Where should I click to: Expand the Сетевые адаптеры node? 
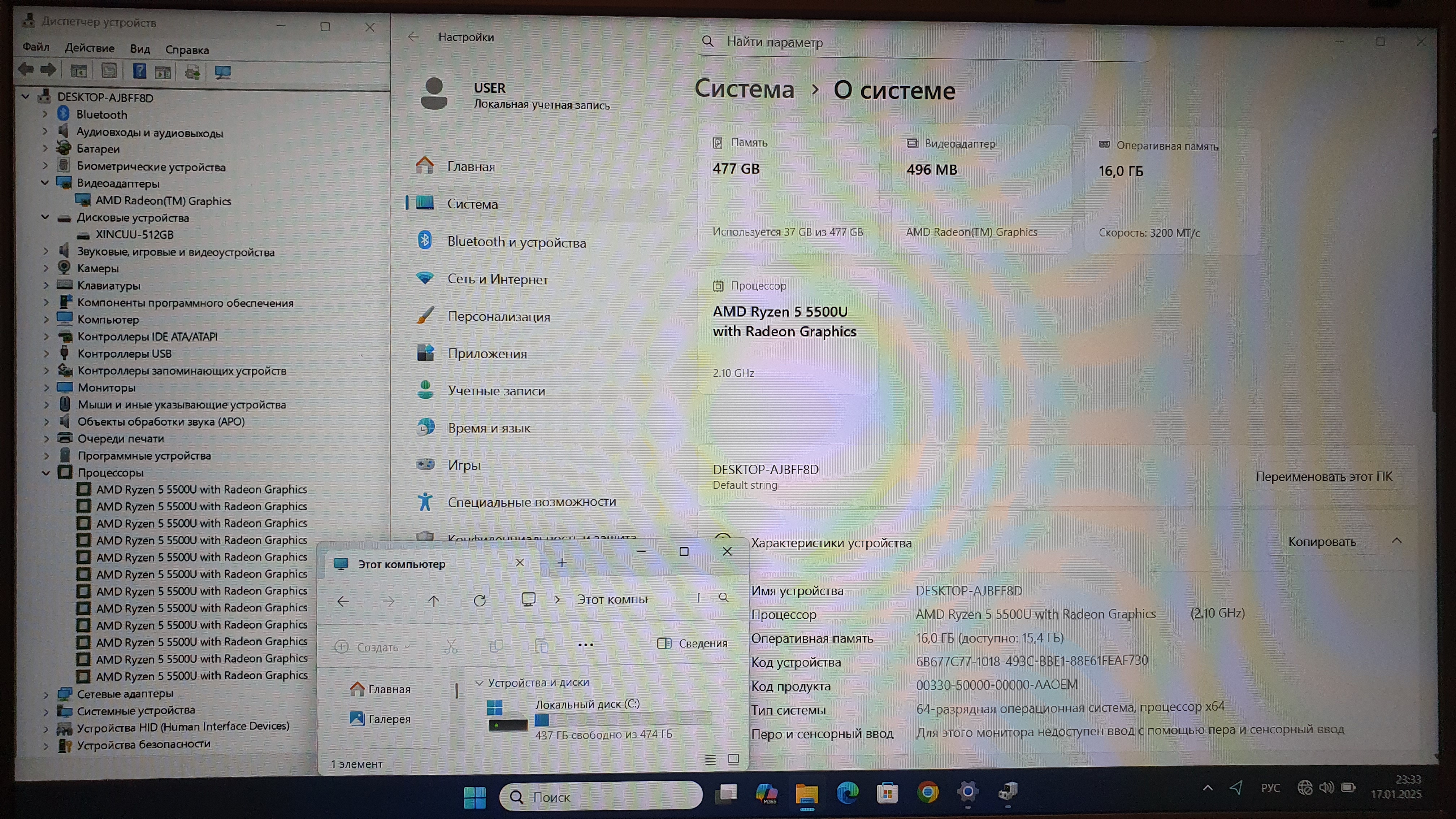(x=46, y=694)
